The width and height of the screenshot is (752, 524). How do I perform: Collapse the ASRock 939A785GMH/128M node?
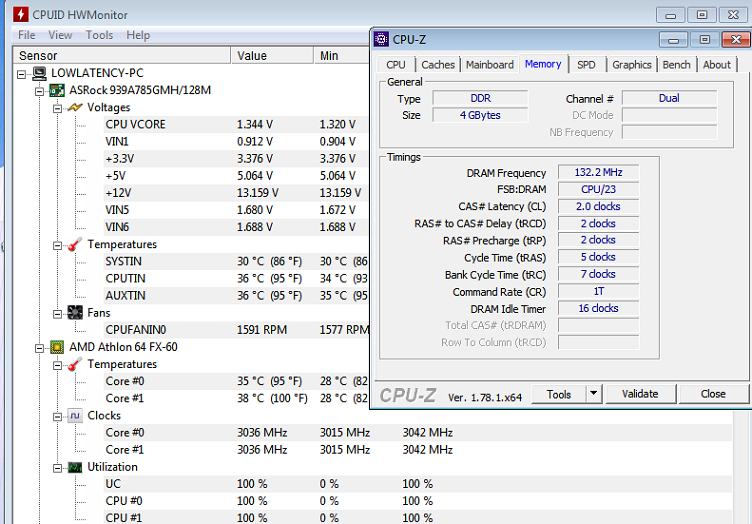click(x=39, y=91)
